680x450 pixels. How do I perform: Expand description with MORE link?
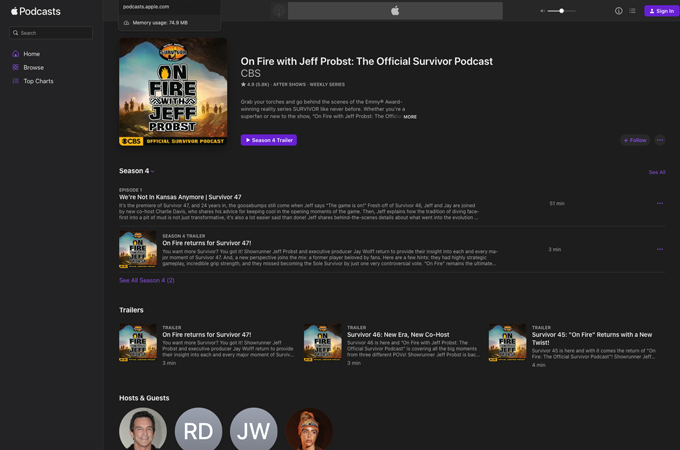(410, 117)
